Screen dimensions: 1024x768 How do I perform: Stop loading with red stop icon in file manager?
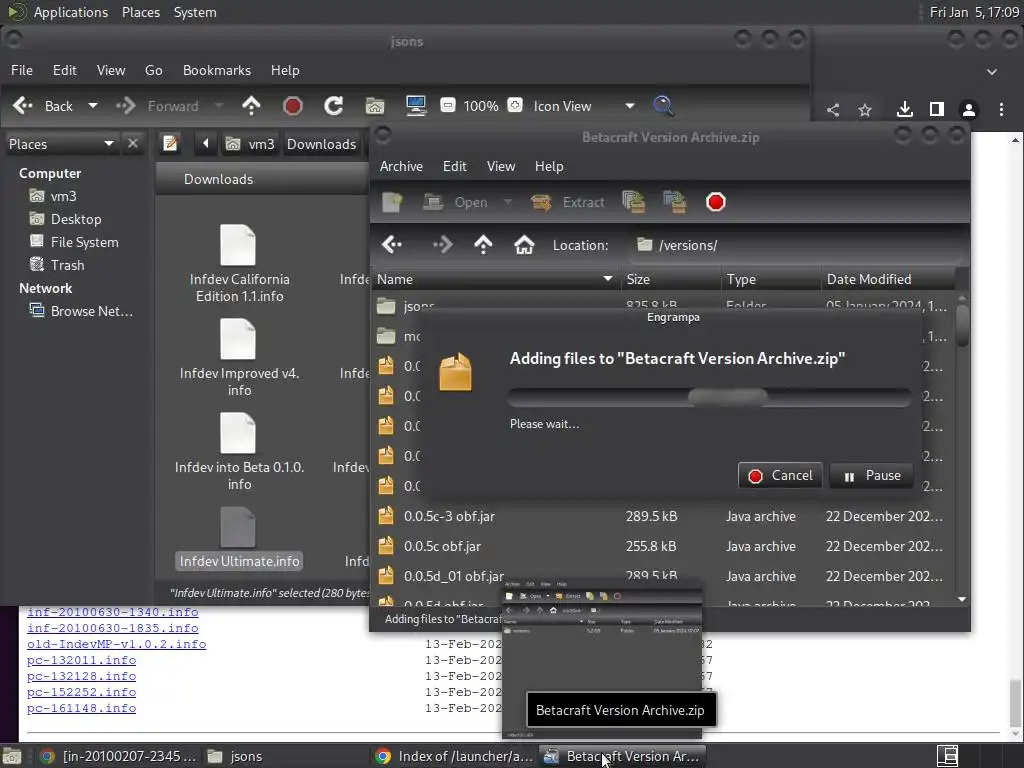coord(293,106)
